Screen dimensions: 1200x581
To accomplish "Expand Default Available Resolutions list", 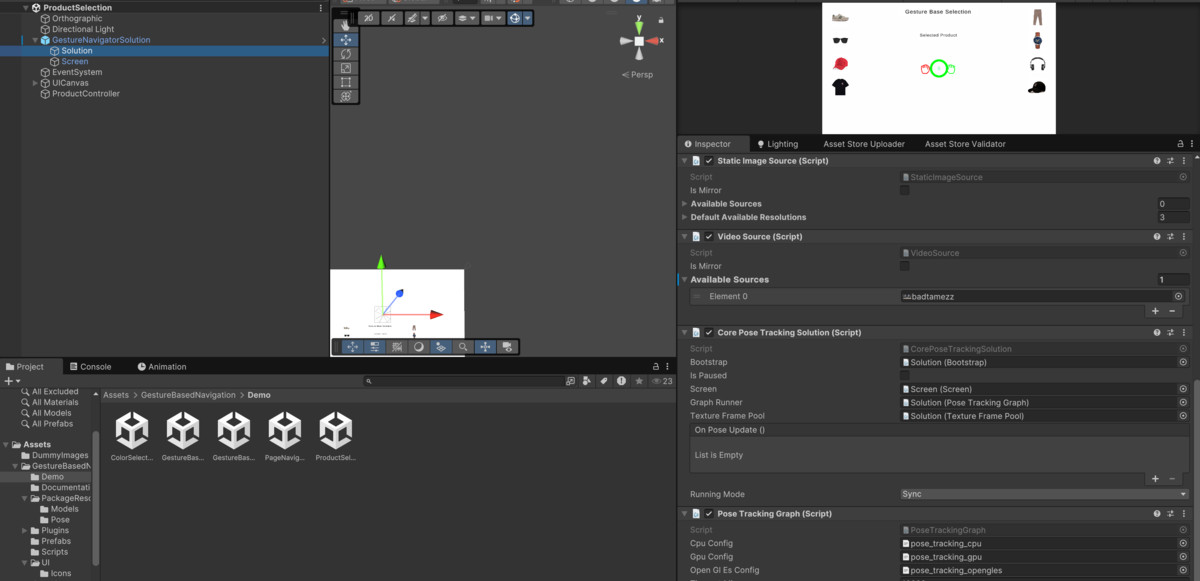I will tap(684, 217).
